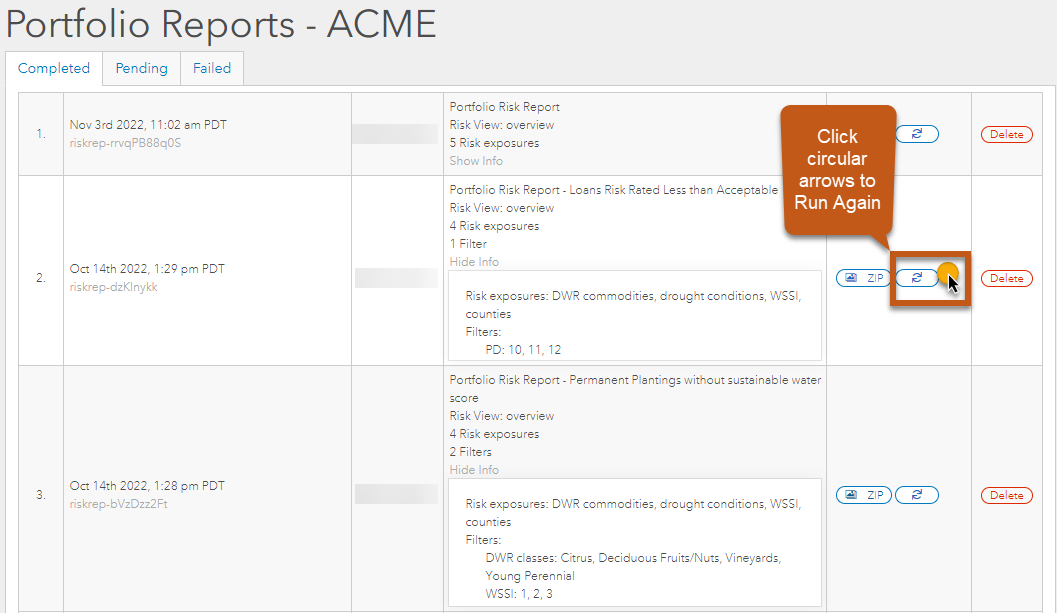Hide Info for Permanent Plantings report
Viewport: 1057px width, 613px height.
click(x=474, y=470)
